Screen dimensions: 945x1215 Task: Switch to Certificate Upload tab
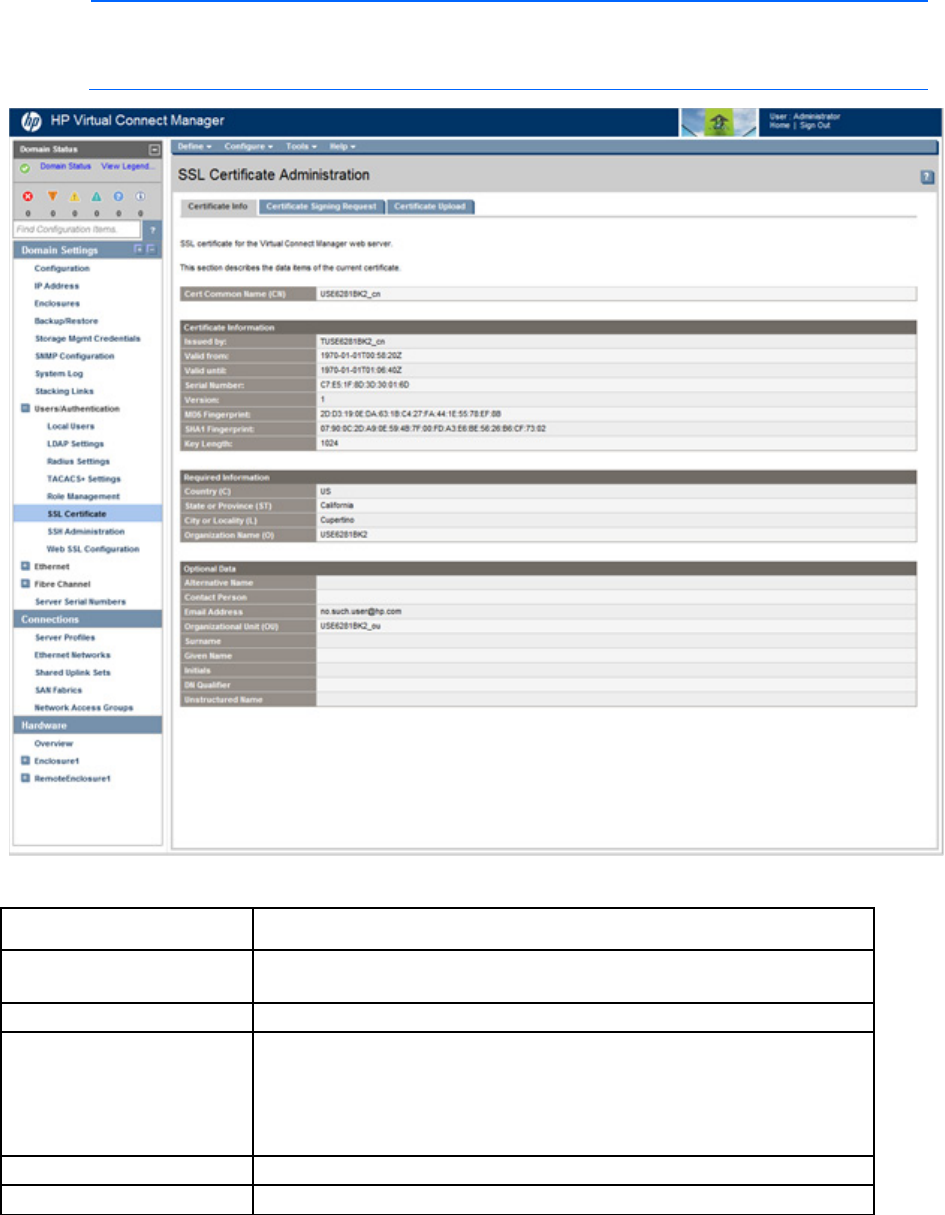click(430, 207)
